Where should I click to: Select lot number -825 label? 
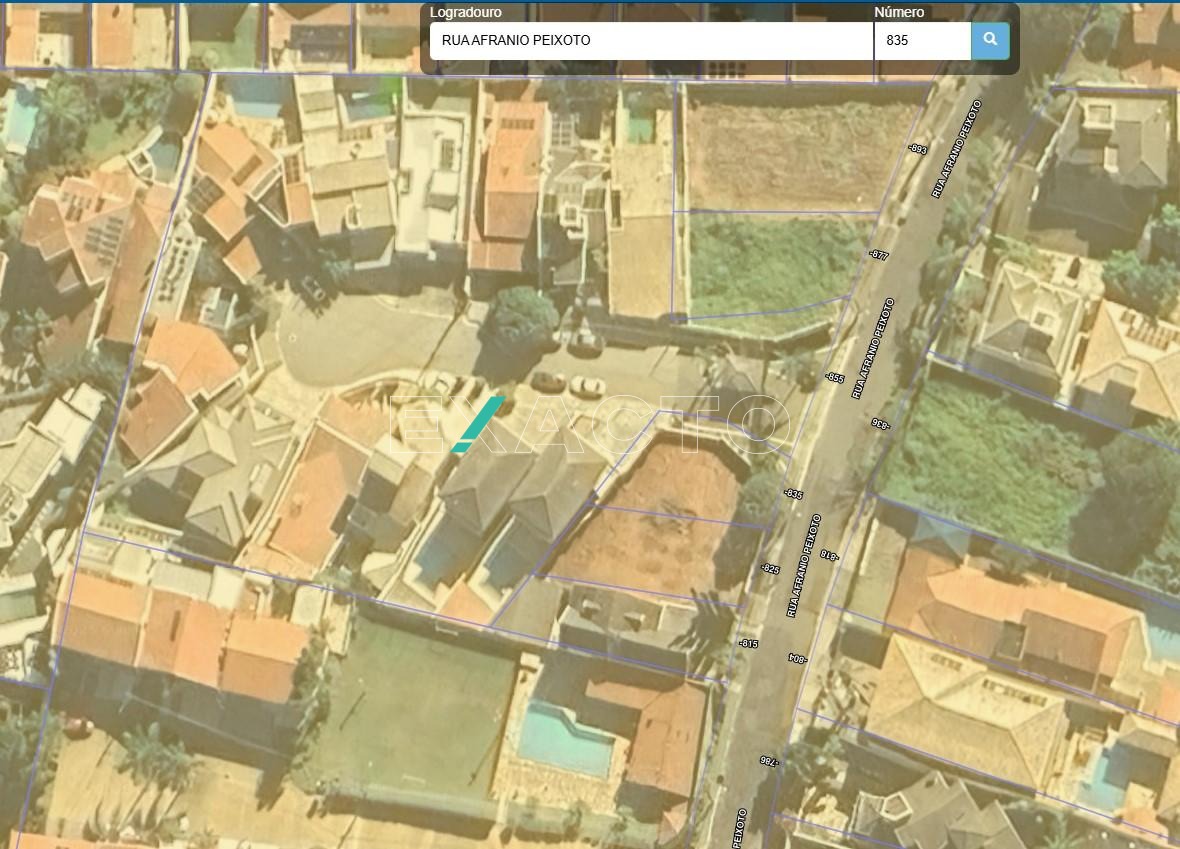click(769, 569)
